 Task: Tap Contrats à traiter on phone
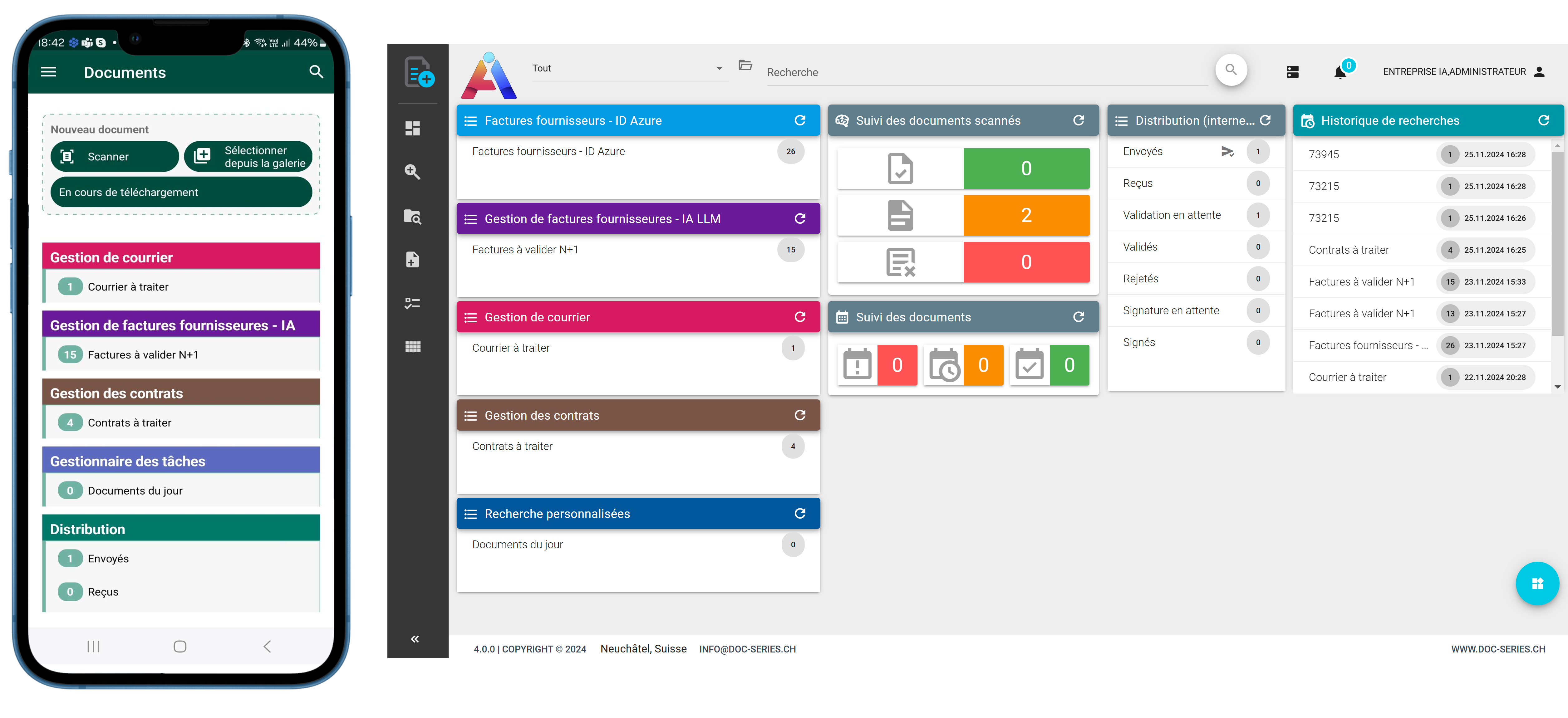tap(181, 422)
